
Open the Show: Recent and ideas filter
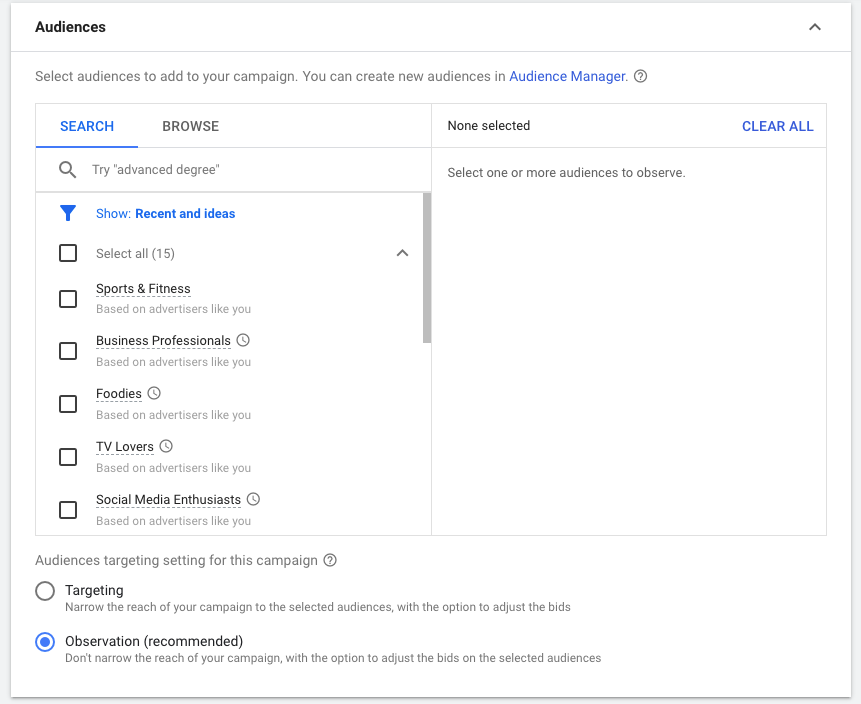(x=166, y=213)
